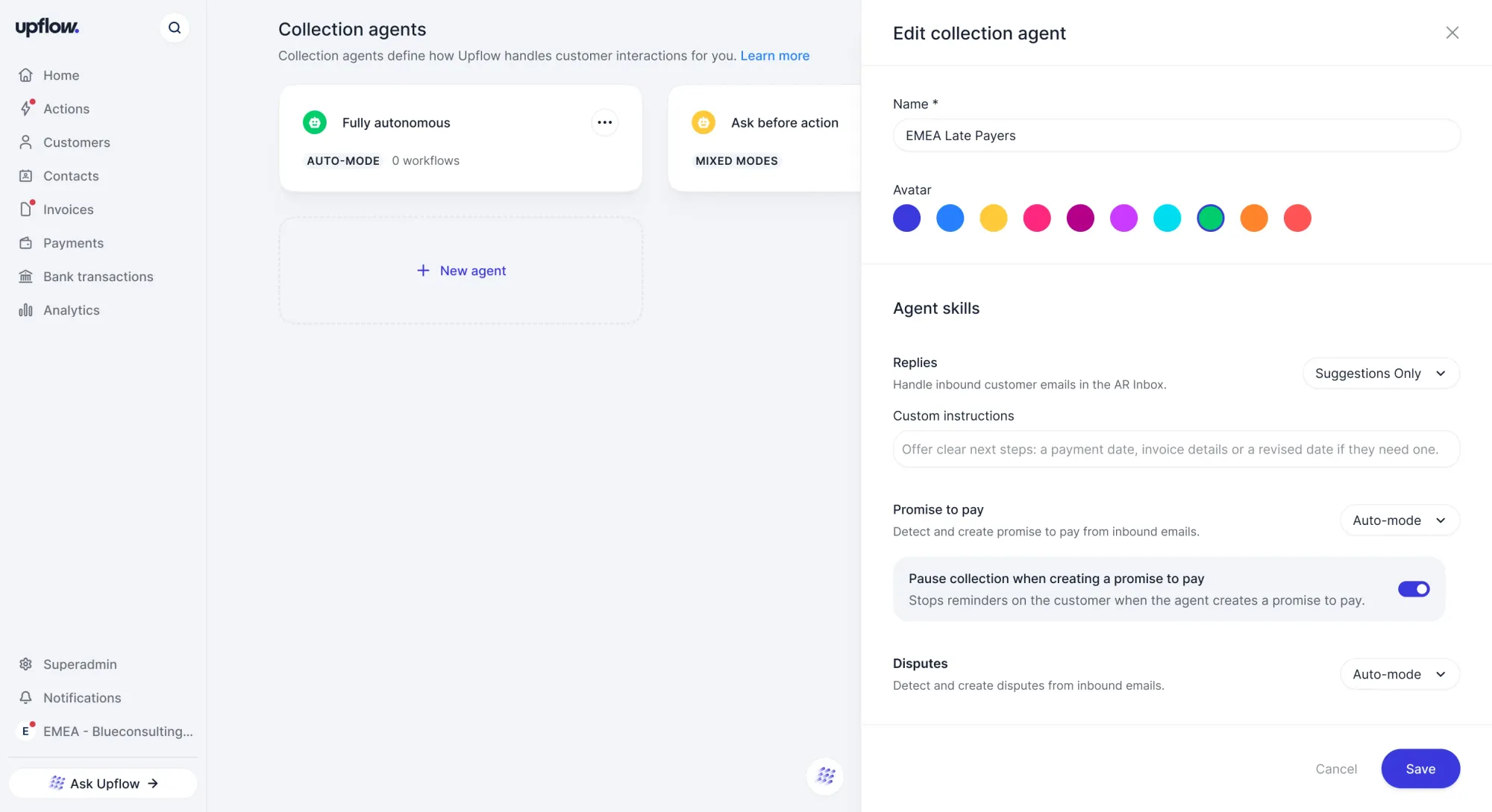Open the Learn more link
1492x812 pixels.
(774, 56)
